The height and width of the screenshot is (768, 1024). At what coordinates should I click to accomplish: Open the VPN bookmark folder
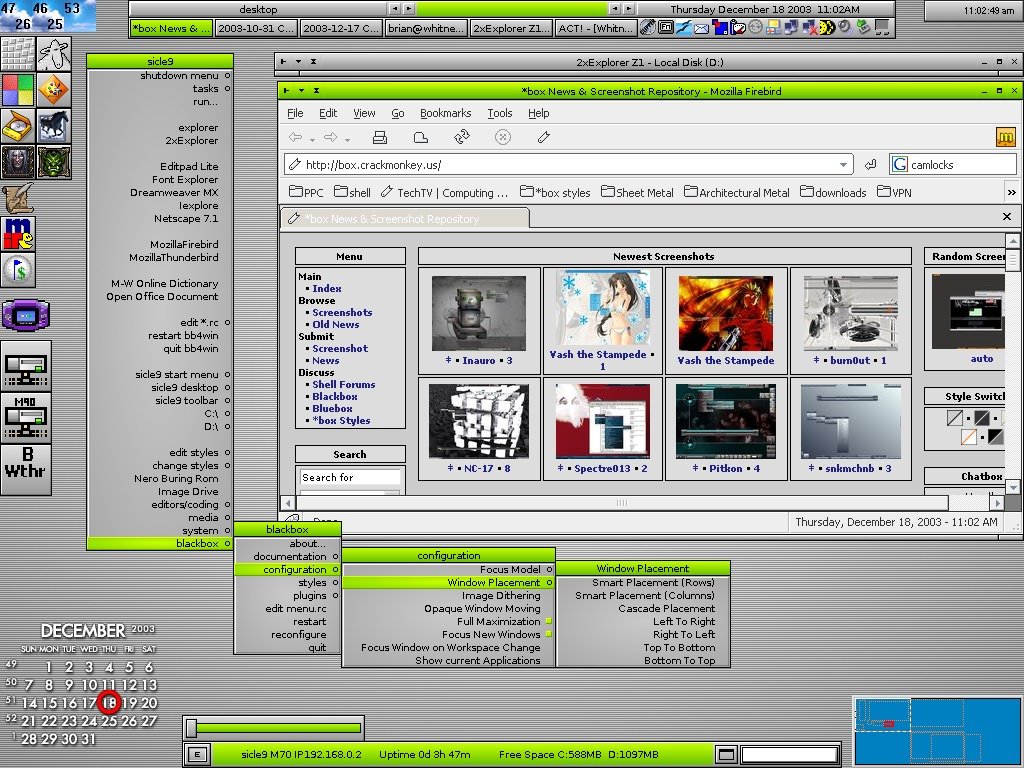pyautogui.click(x=894, y=193)
